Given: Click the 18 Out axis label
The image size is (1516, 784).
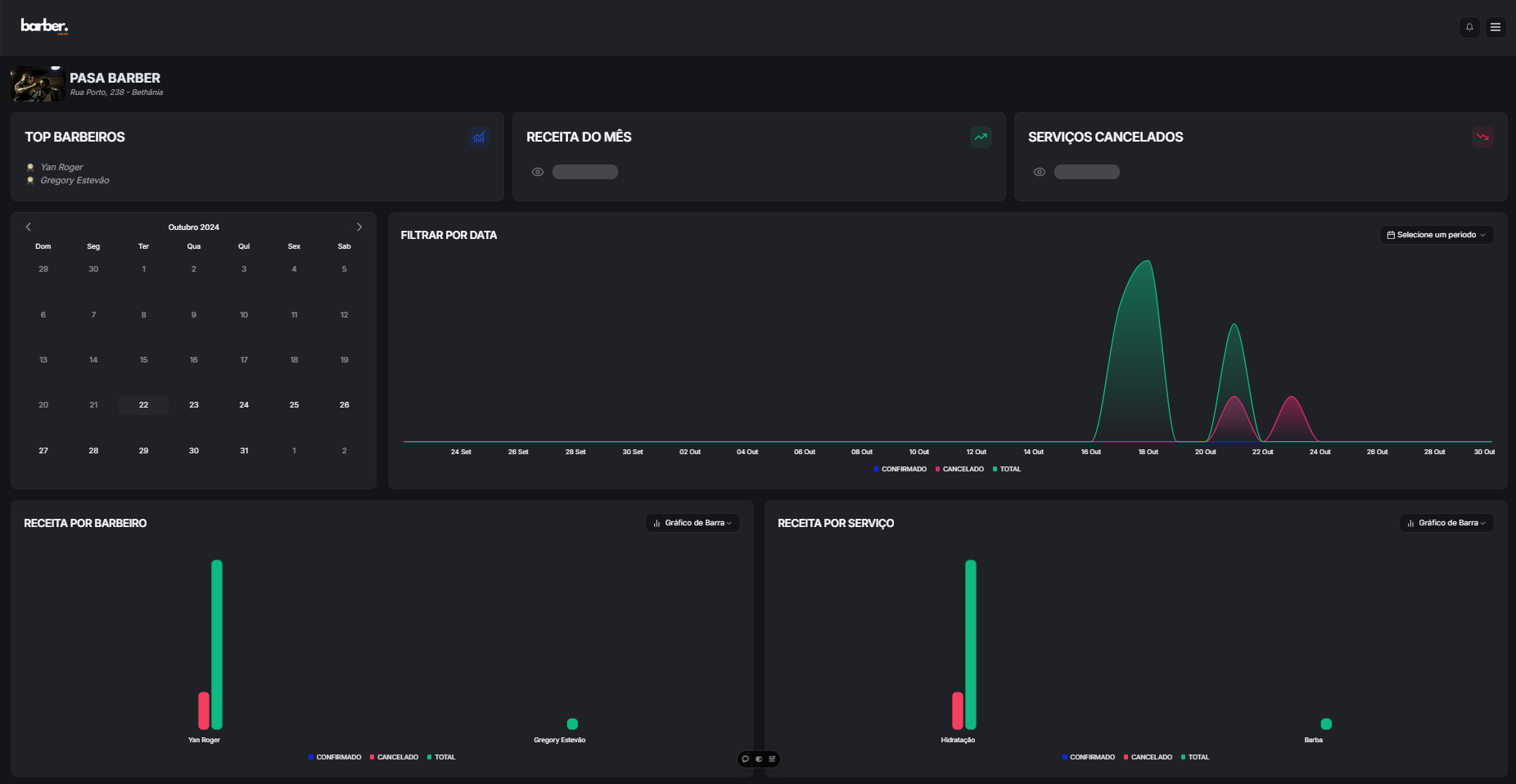Looking at the screenshot, I should tap(1148, 452).
